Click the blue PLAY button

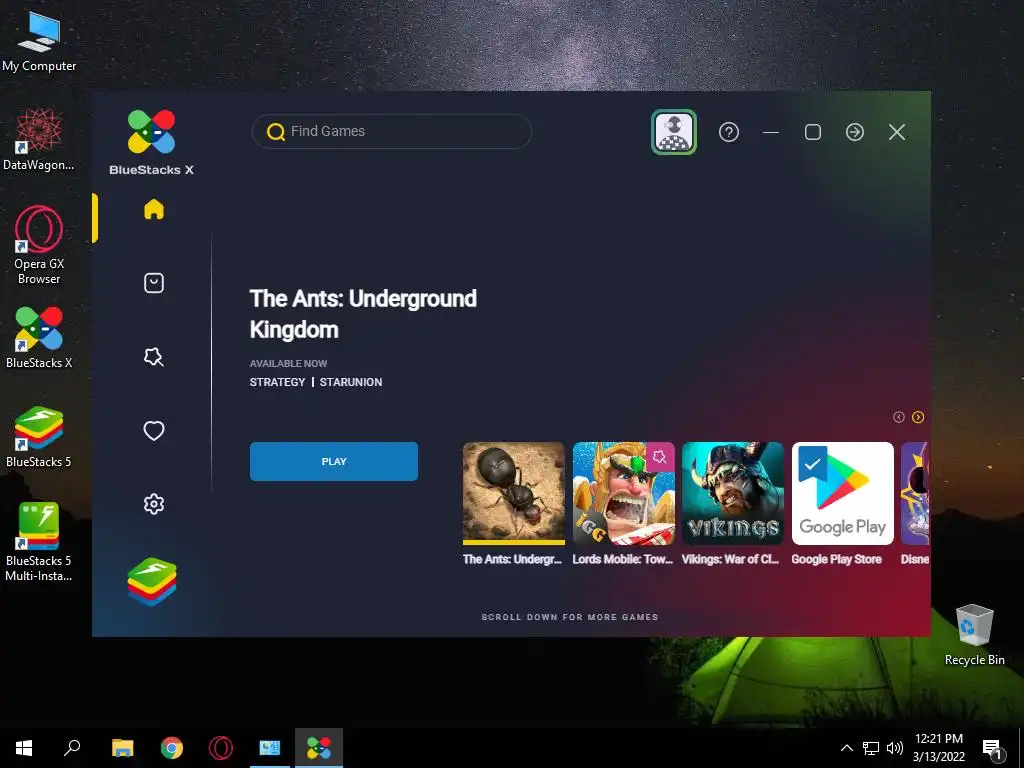click(334, 461)
